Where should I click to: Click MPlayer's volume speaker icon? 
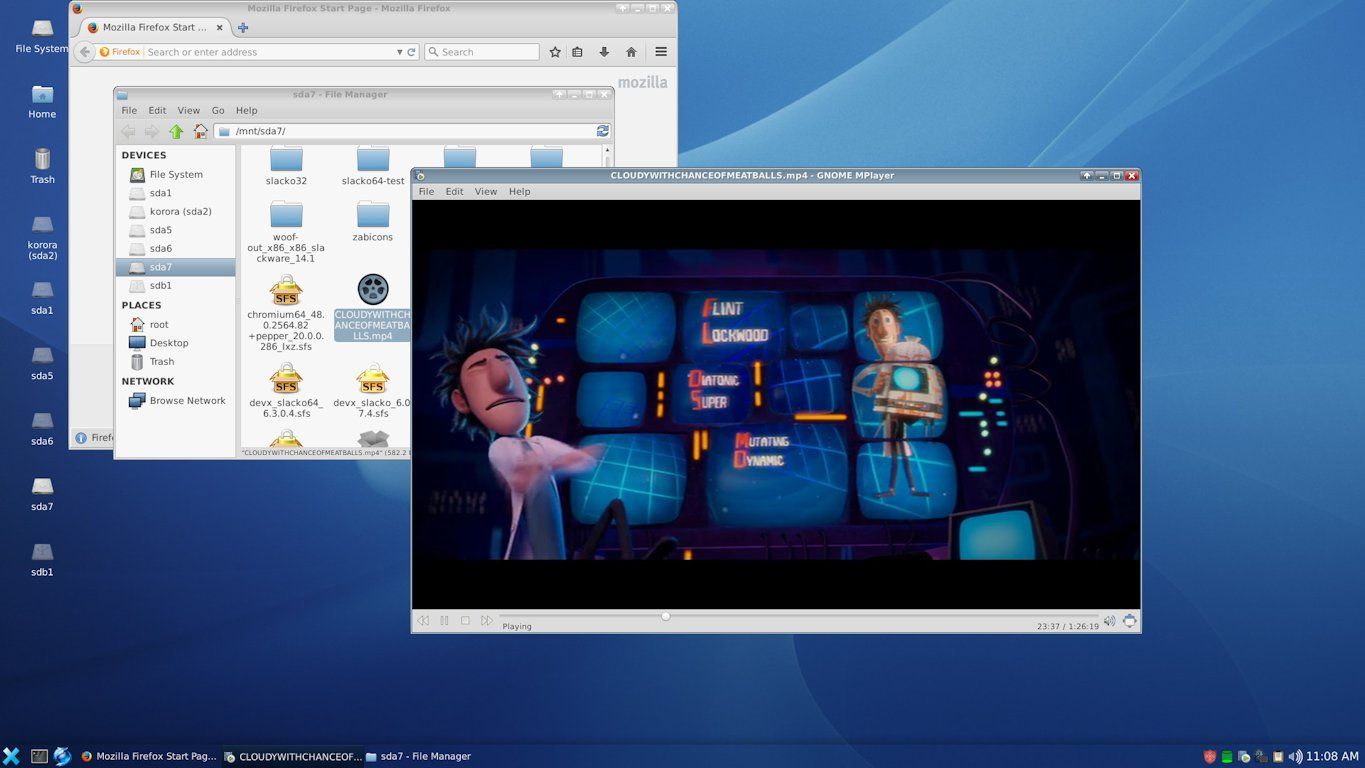tap(1109, 621)
